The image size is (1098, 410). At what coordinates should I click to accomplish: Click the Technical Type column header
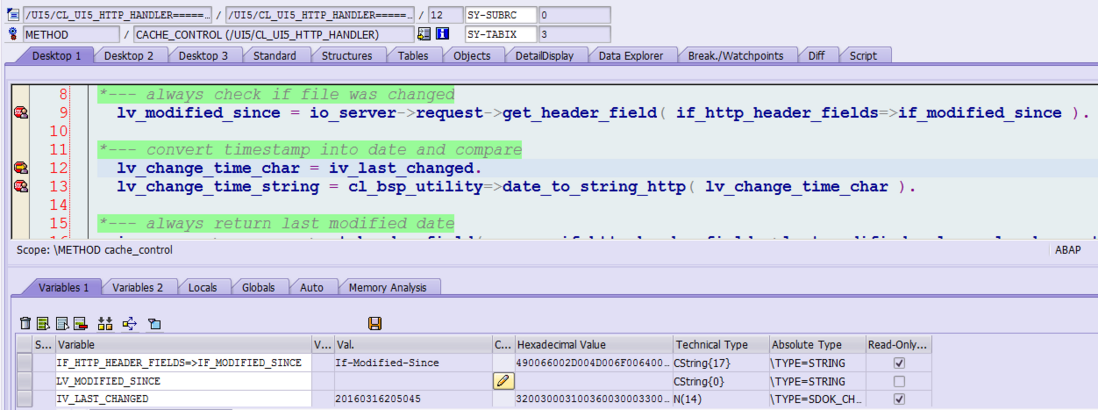720,345
